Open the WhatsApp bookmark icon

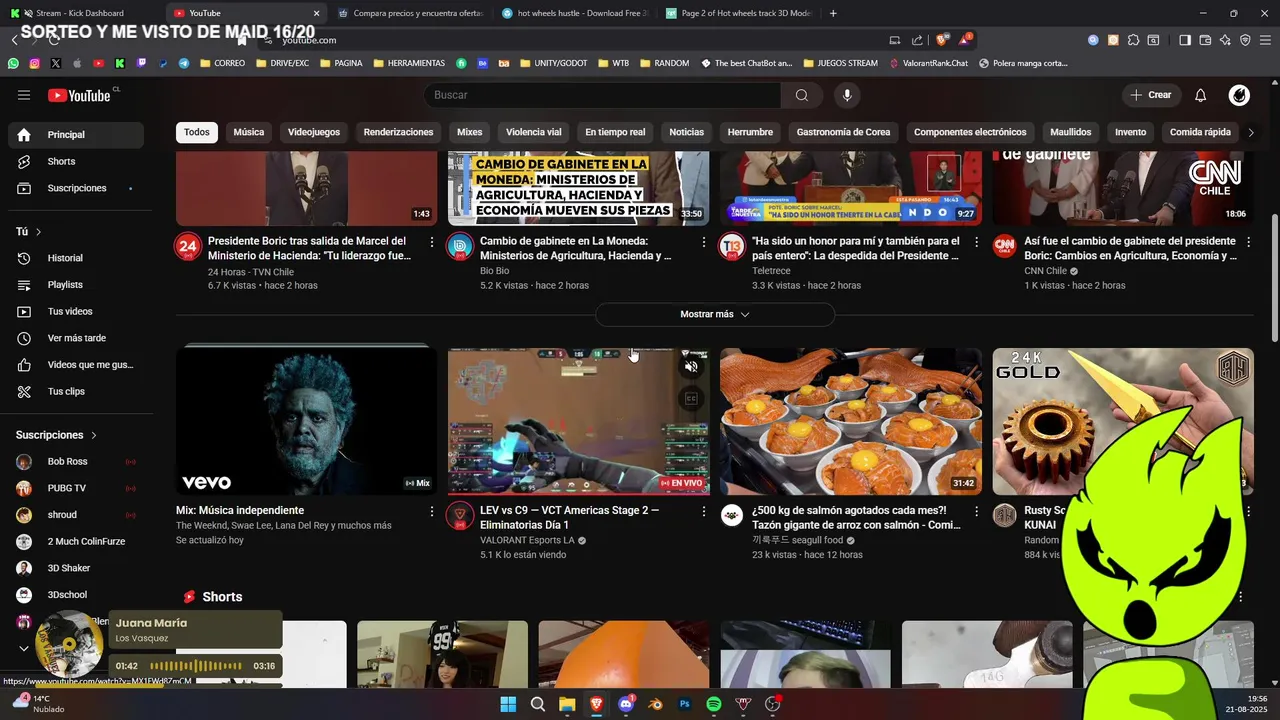(13, 63)
